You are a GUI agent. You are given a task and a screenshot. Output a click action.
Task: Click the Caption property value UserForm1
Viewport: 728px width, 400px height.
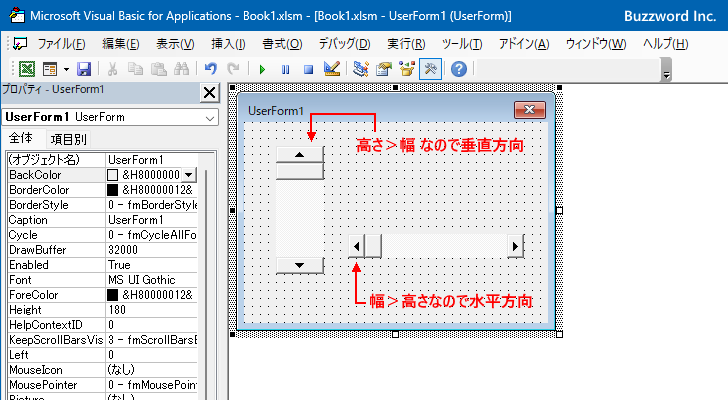(151, 220)
